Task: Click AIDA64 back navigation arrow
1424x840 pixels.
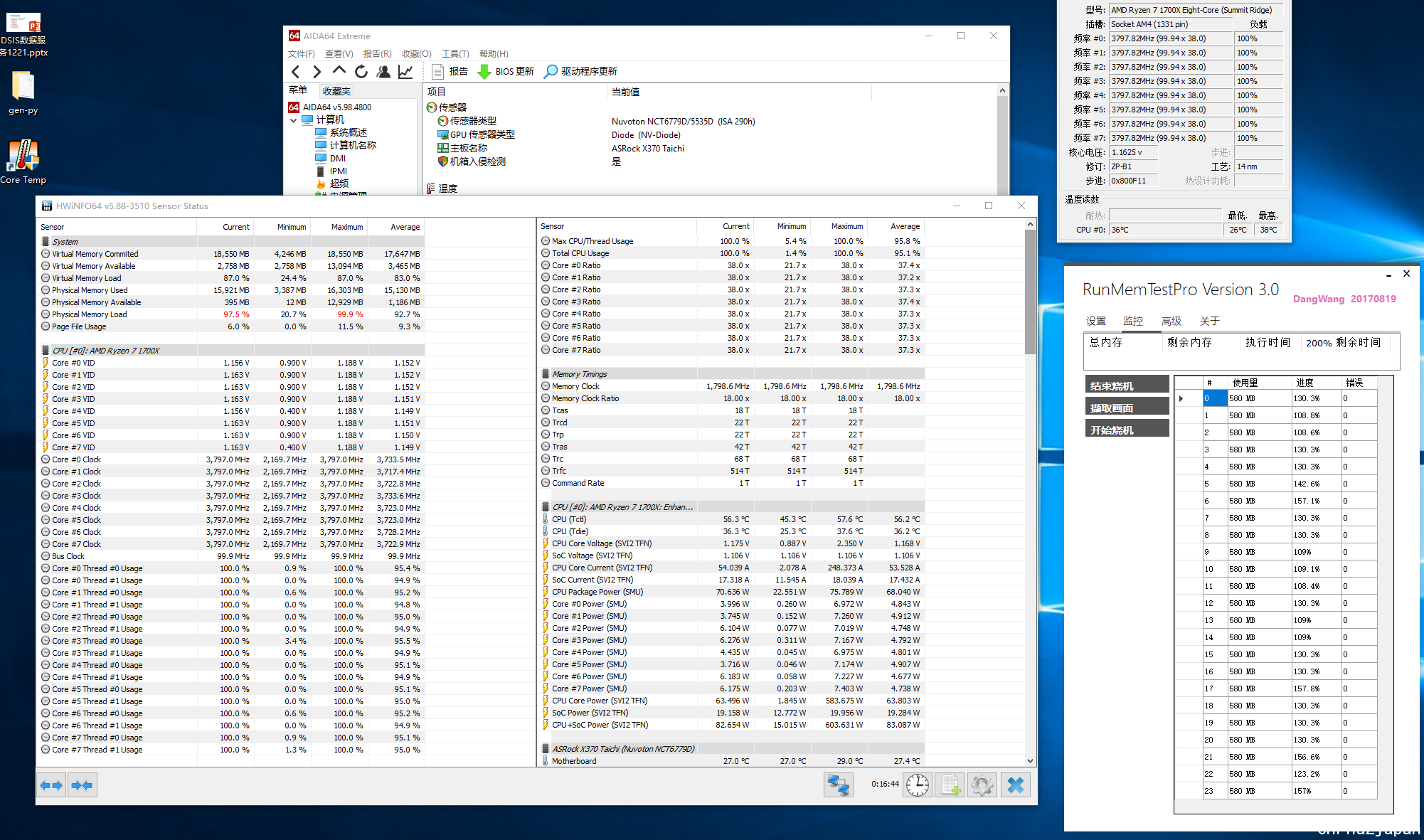Action: coord(296,71)
